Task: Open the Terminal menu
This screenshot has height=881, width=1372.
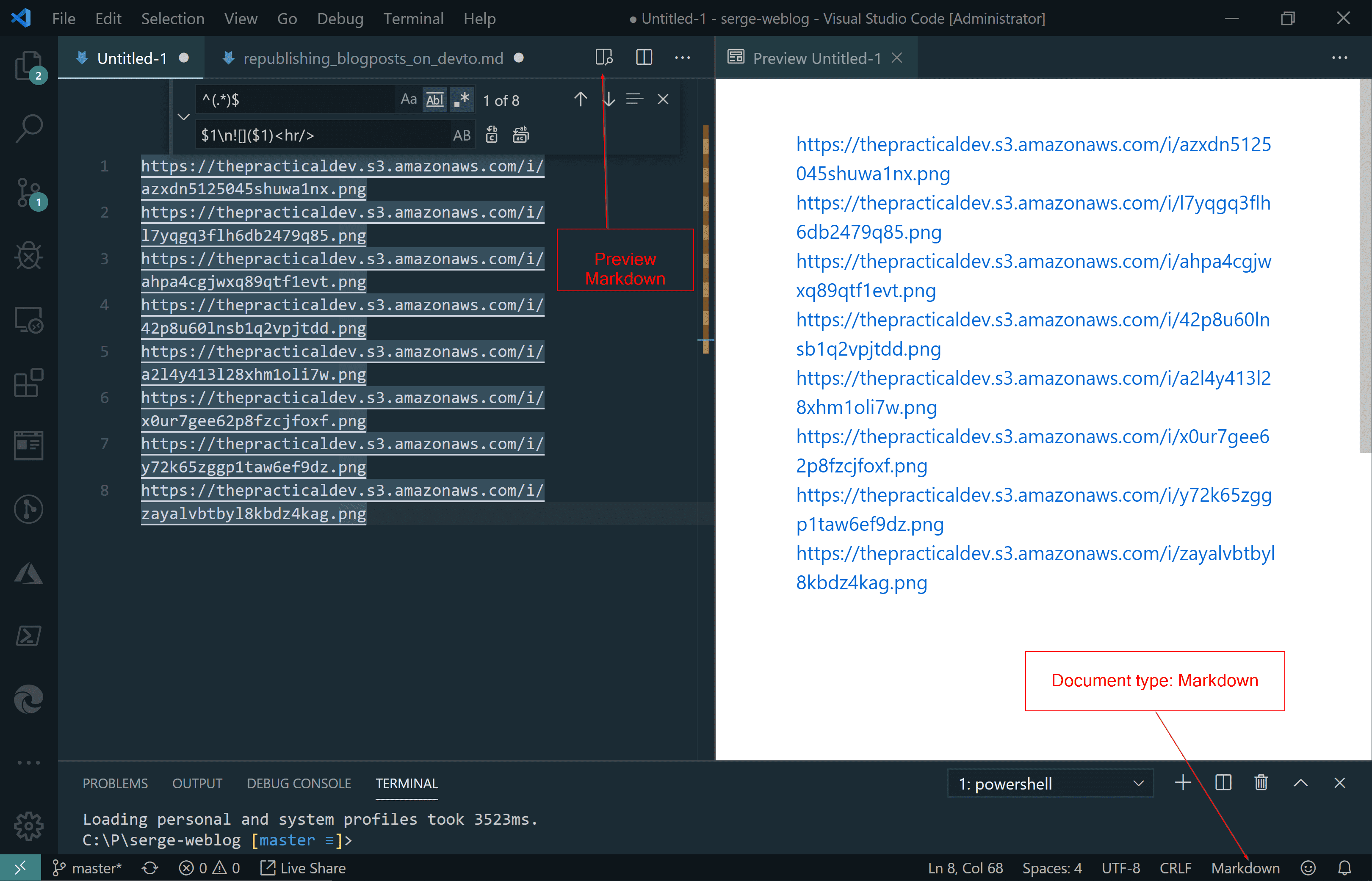Action: click(x=413, y=18)
